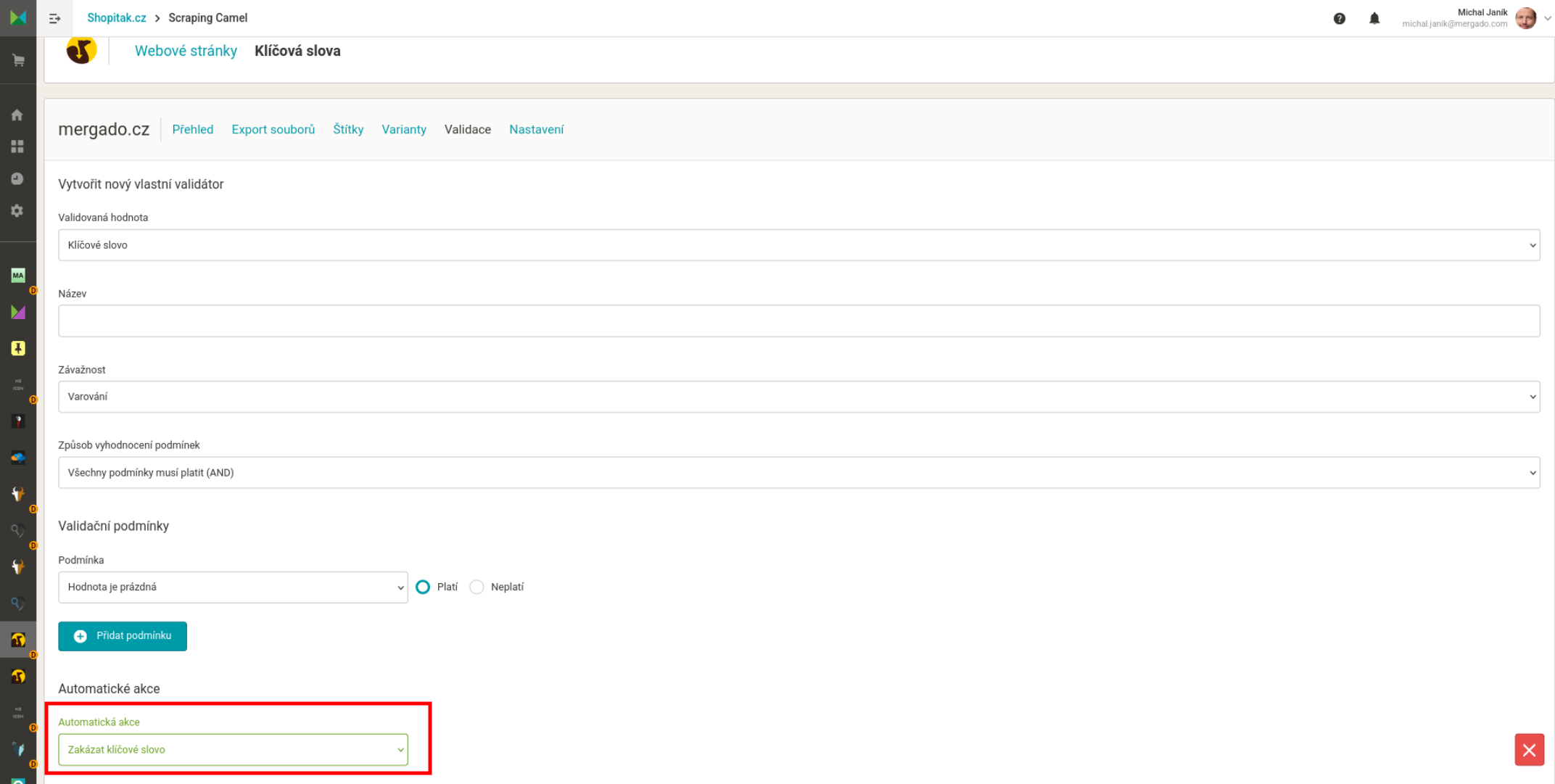1555x784 pixels.
Task: Switch to the Štítky tab
Action: [348, 129]
